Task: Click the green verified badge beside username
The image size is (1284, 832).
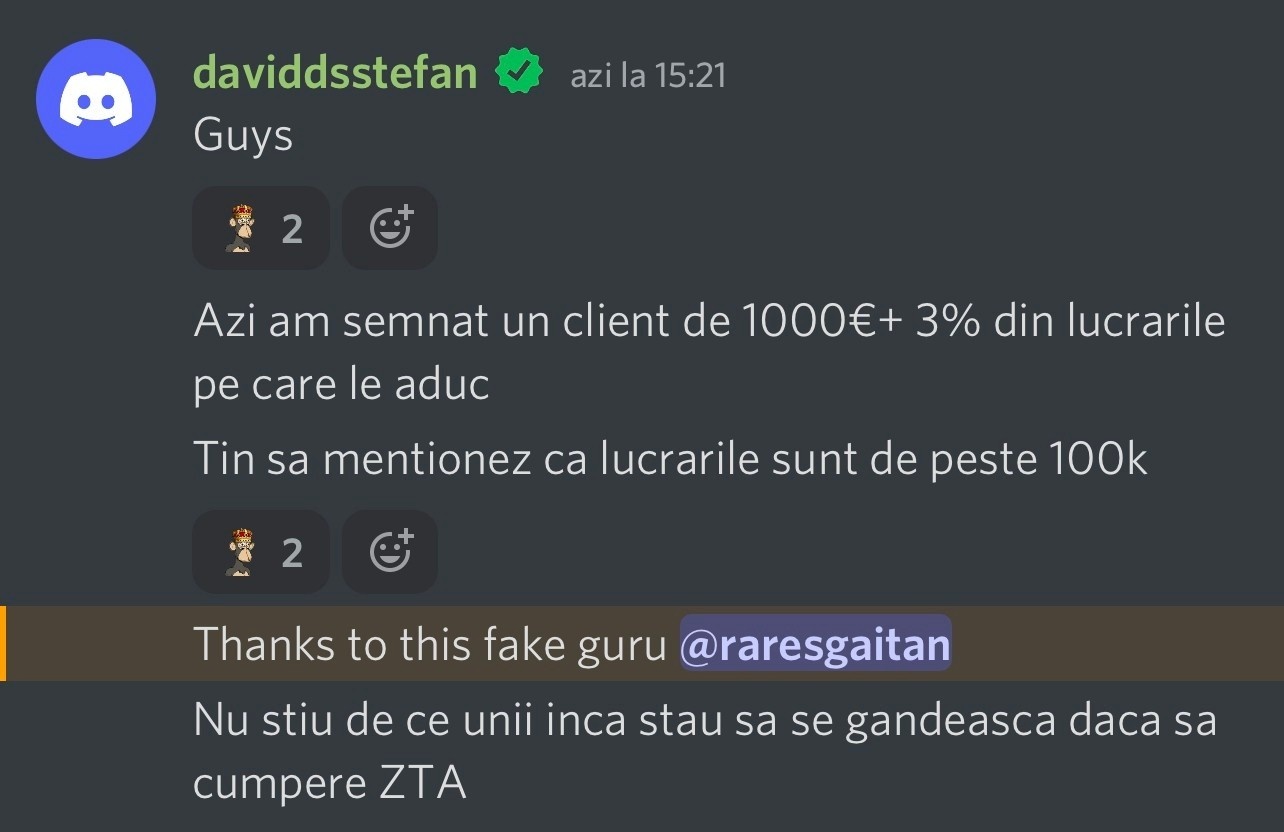Action: tap(520, 72)
